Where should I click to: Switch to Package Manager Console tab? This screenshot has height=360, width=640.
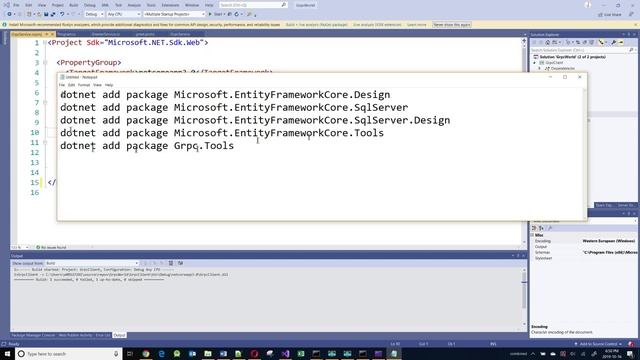[x=33, y=335]
